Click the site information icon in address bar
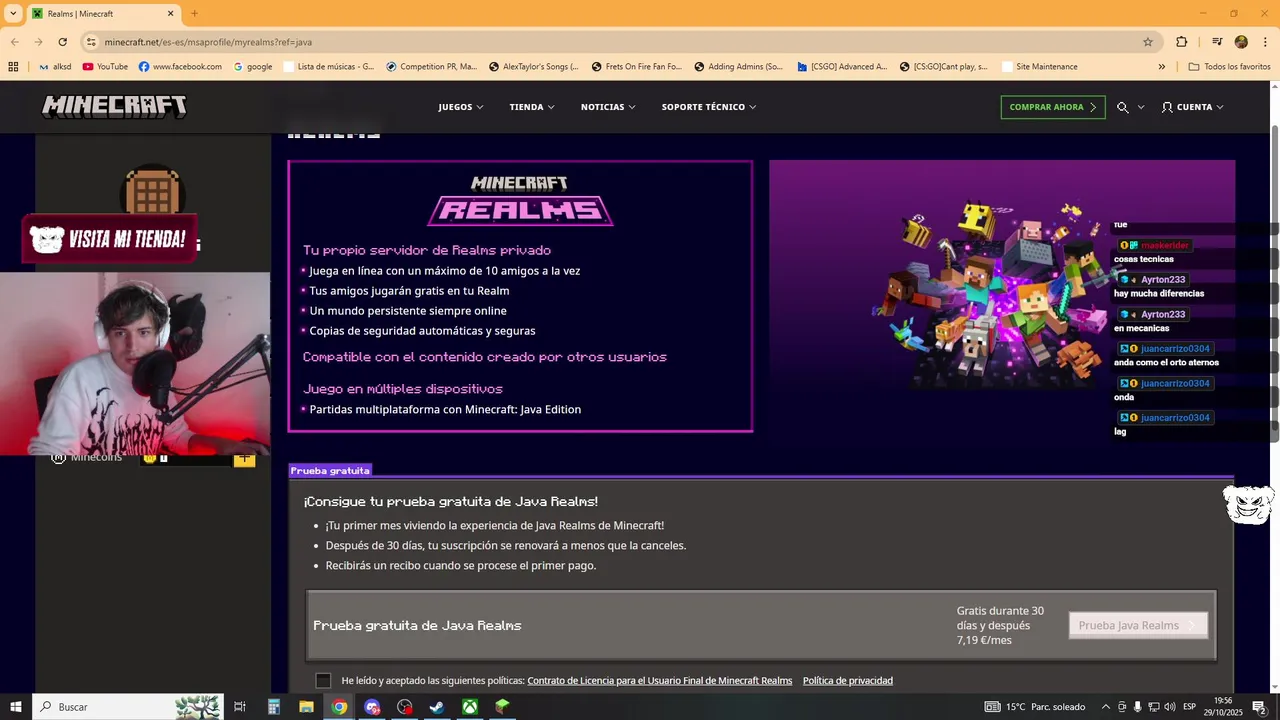1280x720 pixels. pyautogui.click(x=91, y=42)
